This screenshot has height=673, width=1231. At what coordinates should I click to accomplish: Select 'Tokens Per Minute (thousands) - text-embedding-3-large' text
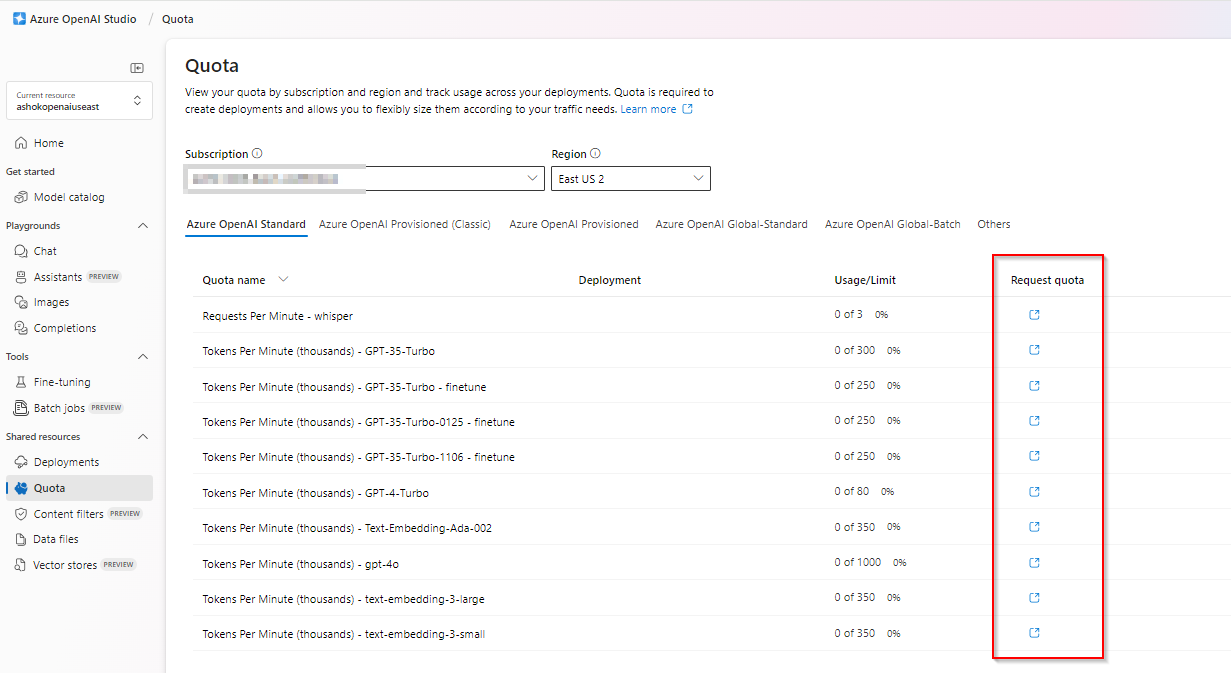click(344, 599)
